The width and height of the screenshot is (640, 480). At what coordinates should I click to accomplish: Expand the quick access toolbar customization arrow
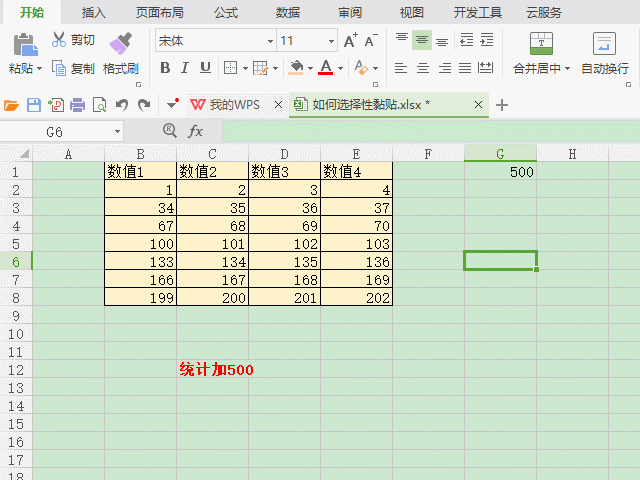[173, 104]
